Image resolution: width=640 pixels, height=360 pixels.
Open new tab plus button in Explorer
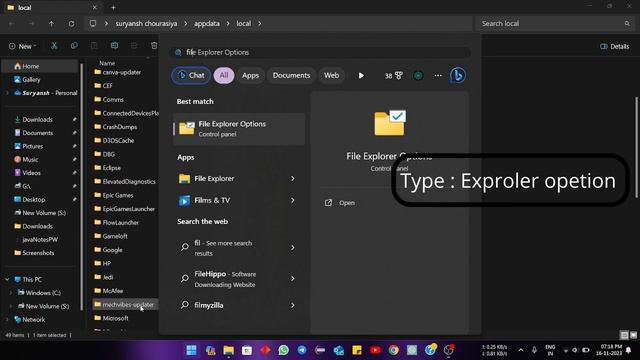click(113, 7)
